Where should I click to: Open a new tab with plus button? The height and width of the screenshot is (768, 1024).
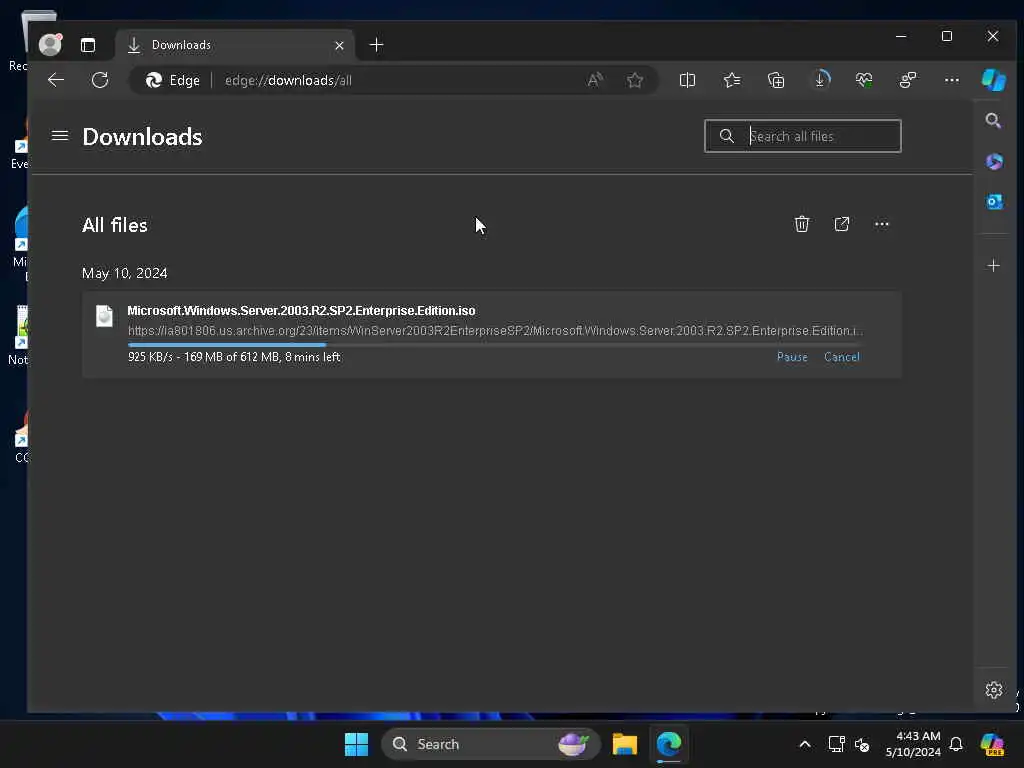point(376,45)
